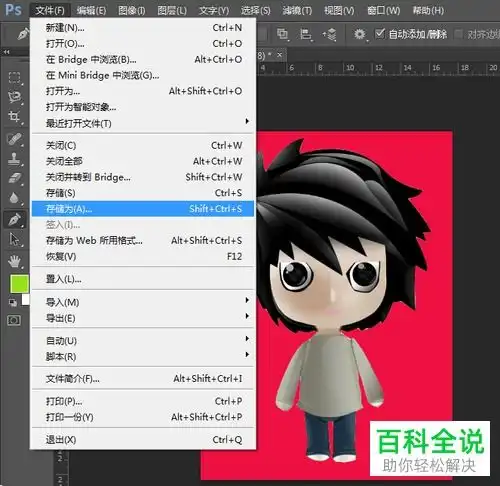This screenshot has width=500, height=486.
Task: Open the 文件(F) menu
Action: click(50, 10)
